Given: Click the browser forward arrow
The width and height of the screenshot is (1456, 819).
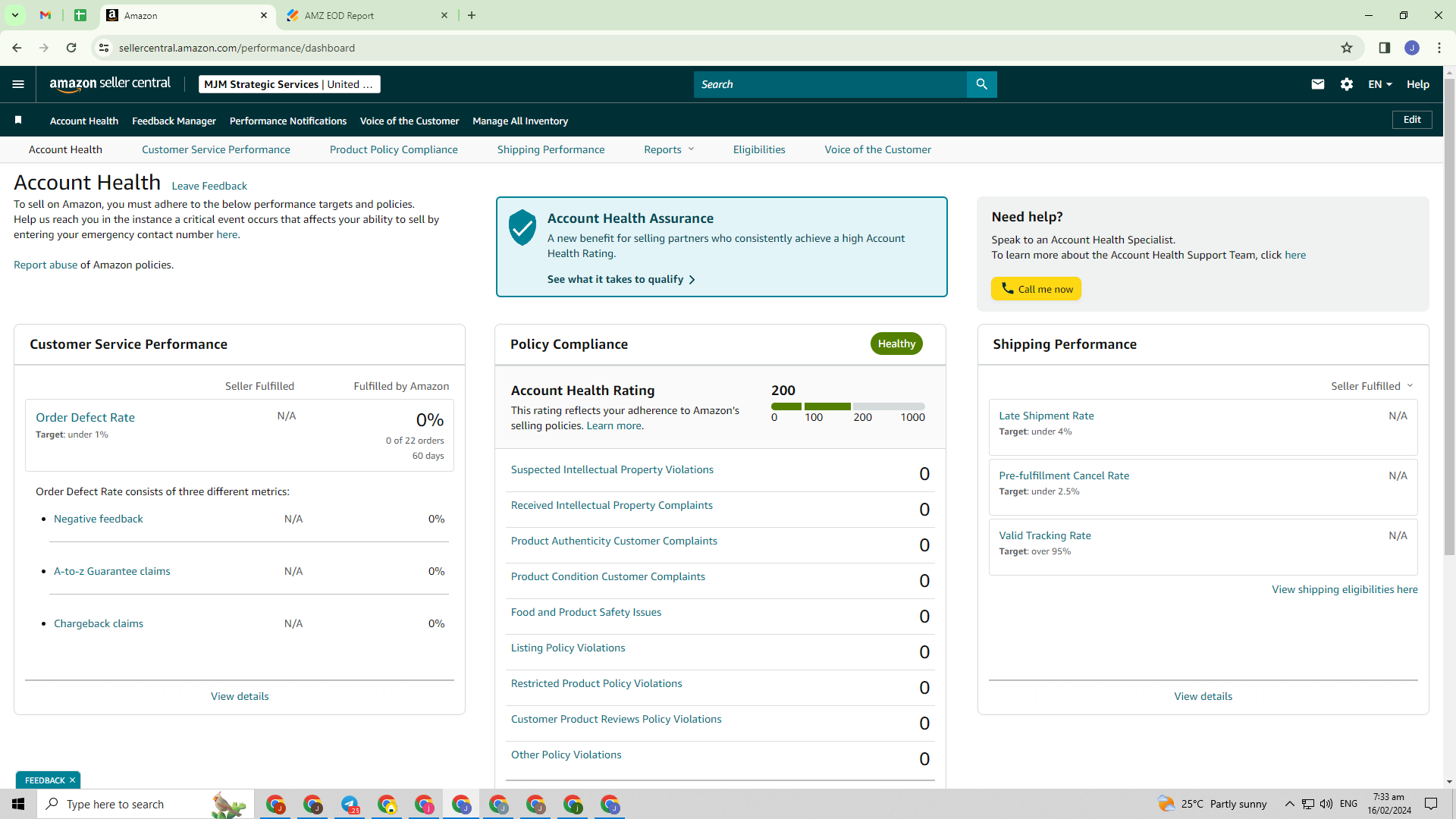Looking at the screenshot, I should pyautogui.click(x=44, y=48).
